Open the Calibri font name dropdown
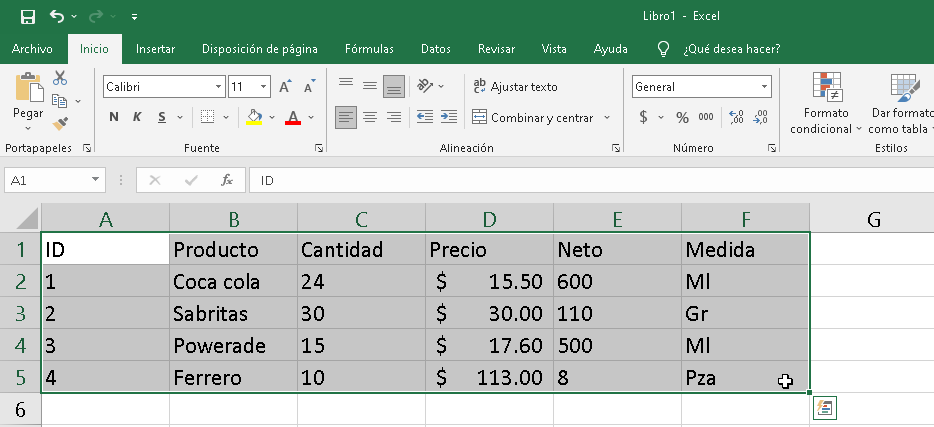The image size is (934, 427). pyautogui.click(x=219, y=87)
